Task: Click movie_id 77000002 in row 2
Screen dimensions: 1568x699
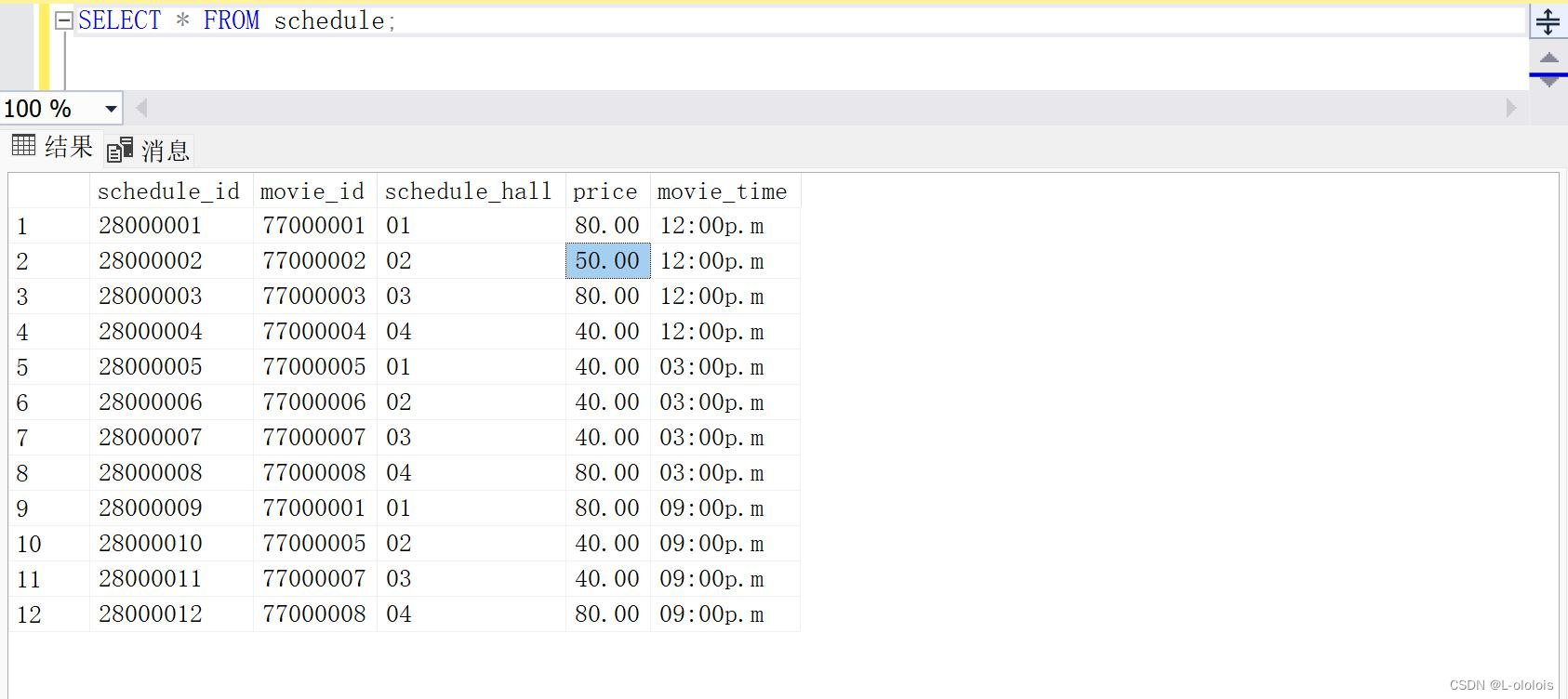Action: click(314, 261)
